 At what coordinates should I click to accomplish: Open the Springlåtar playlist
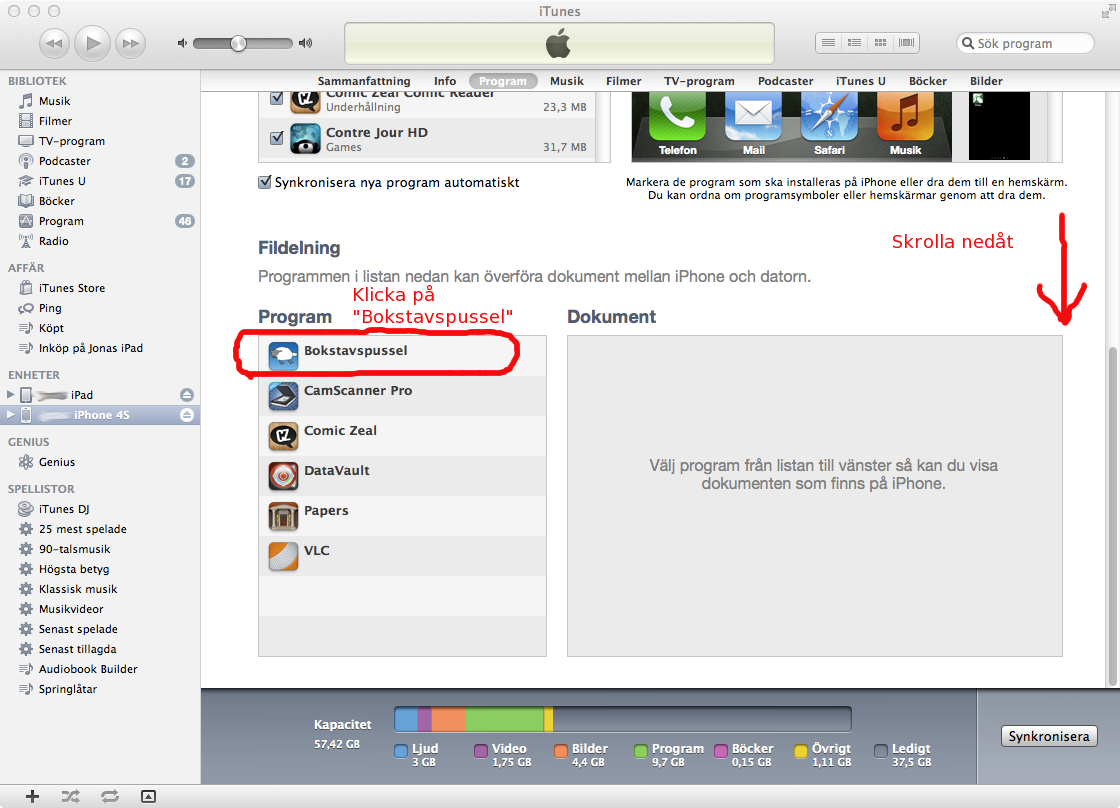100,689
